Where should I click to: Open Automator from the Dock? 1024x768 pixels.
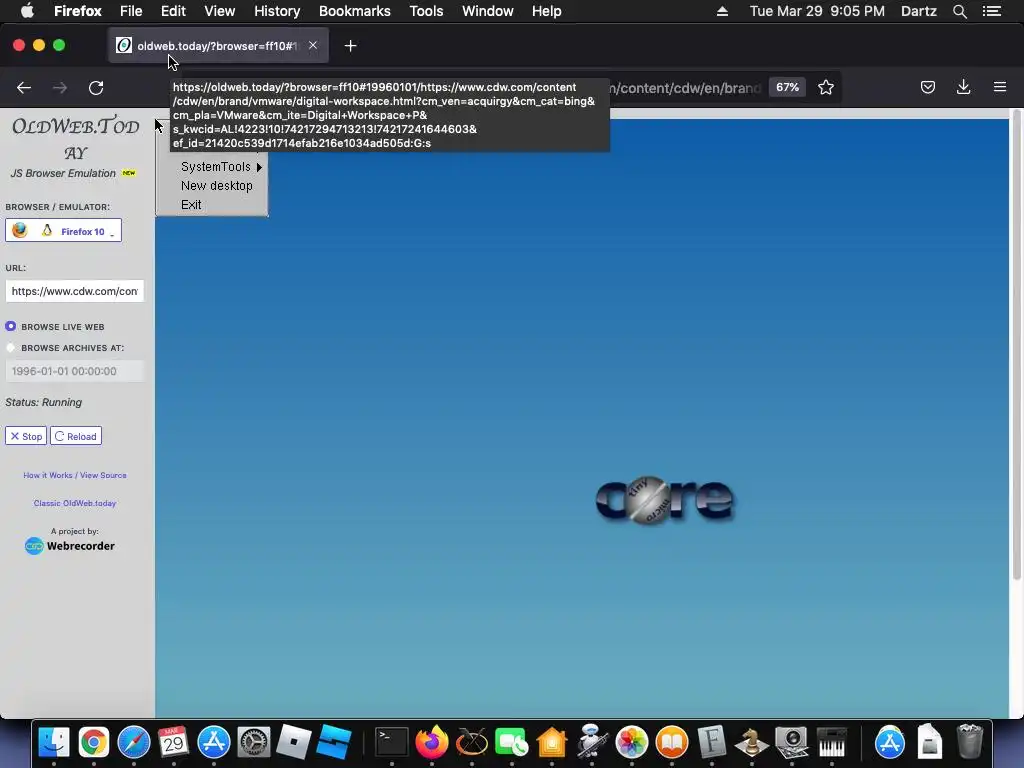tap(592, 742)
